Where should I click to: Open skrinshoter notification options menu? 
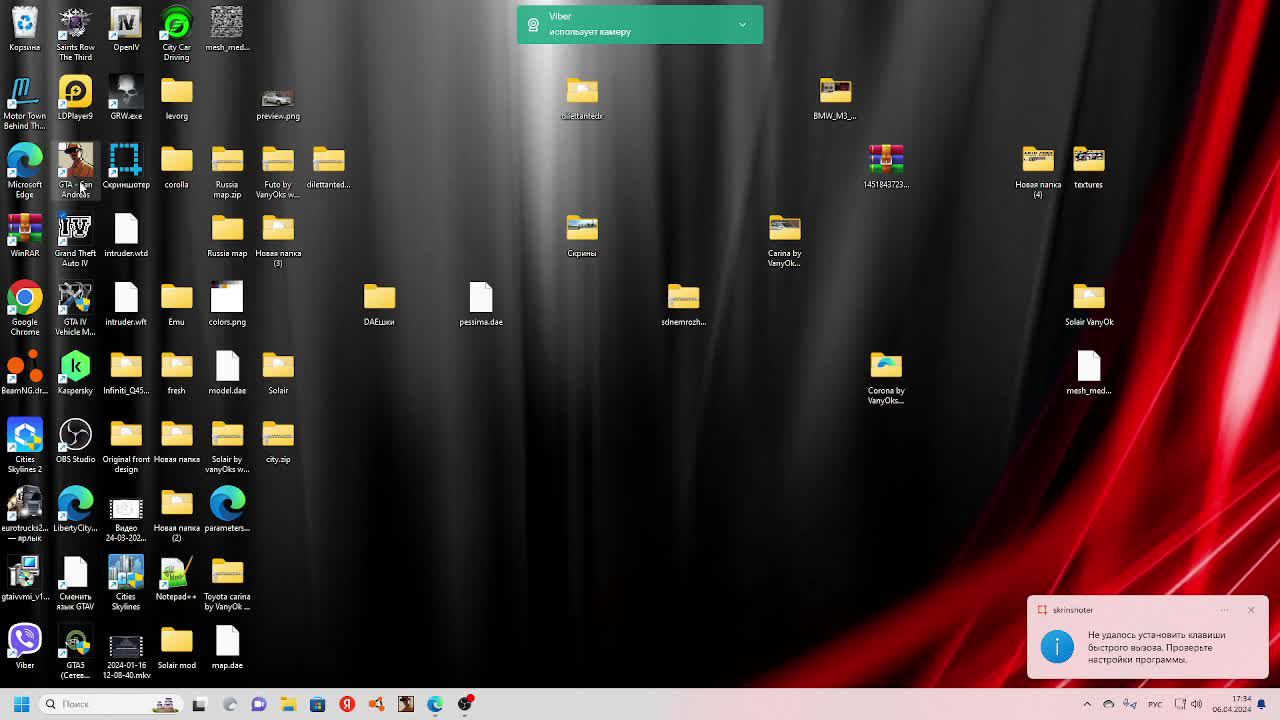click(x=1224, y=610)
